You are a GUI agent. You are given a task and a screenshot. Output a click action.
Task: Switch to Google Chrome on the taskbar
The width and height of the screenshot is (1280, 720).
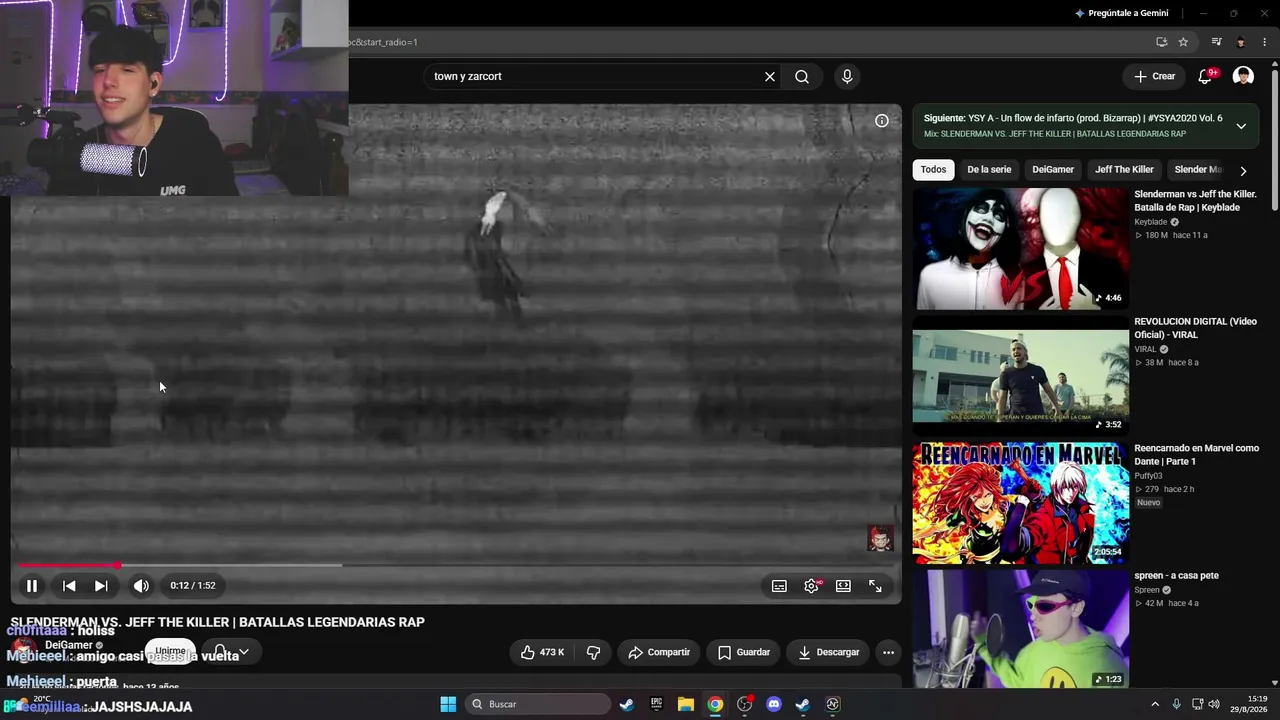click(x=715, y=704)
